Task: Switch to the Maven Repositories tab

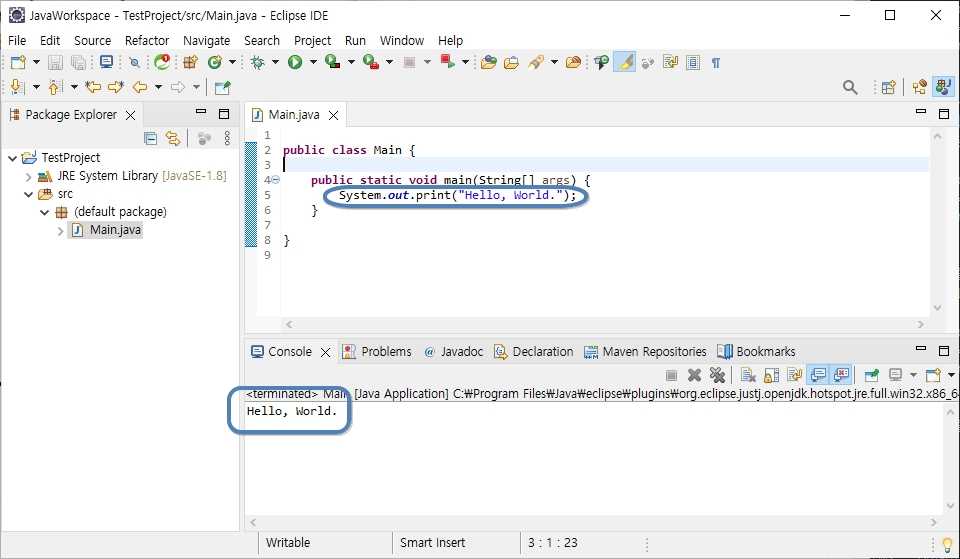Action: 645,351
